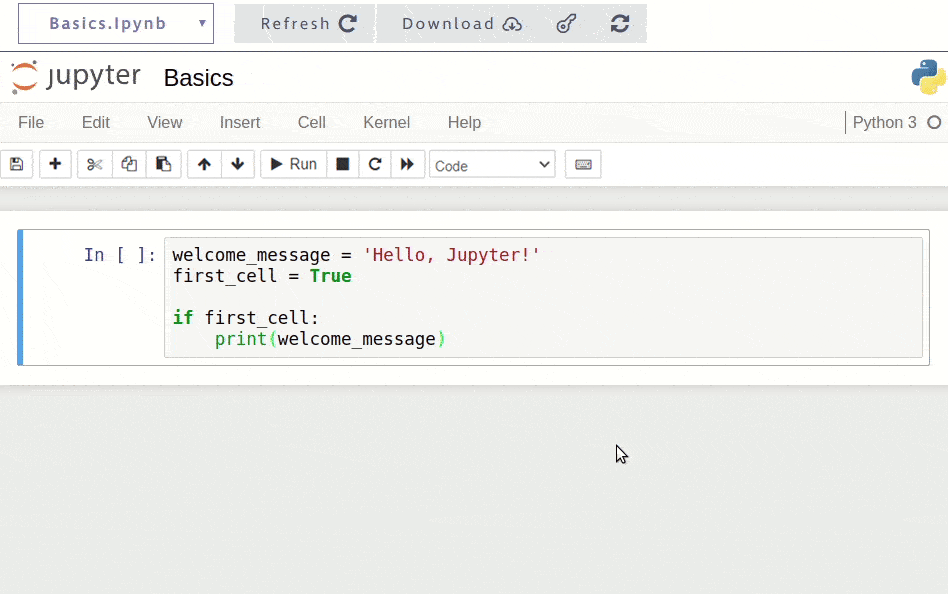Open the File menu
This screenshot has width=948, height=594.
[31, 122]
